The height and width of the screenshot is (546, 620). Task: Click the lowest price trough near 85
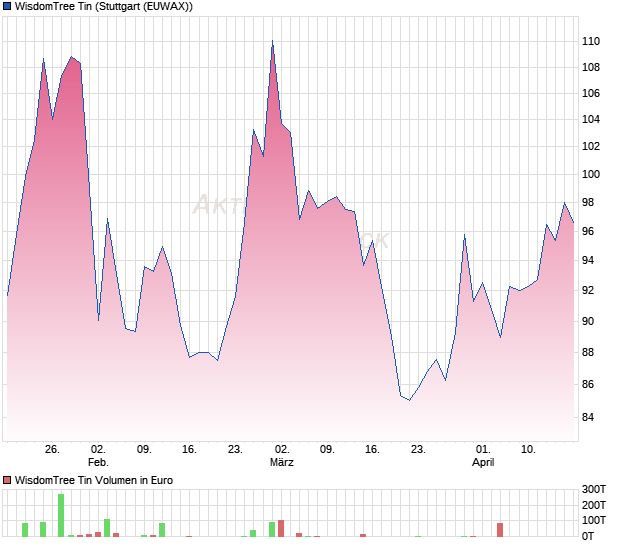pyautogui.click(x=408, y=400)
